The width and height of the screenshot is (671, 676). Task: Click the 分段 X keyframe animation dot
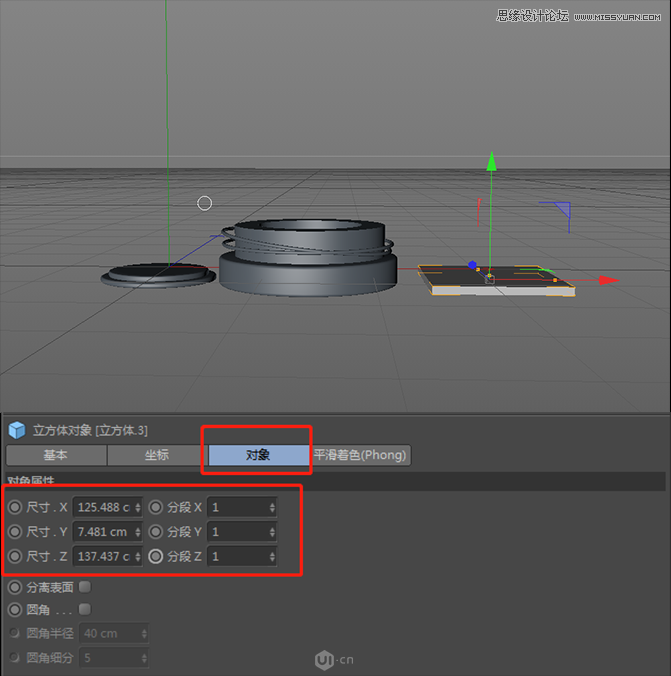[156, 507]
